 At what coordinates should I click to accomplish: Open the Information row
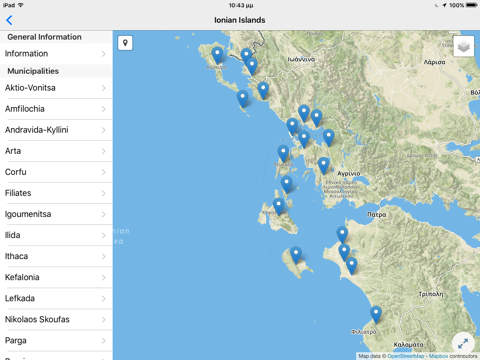click(56, 54)
